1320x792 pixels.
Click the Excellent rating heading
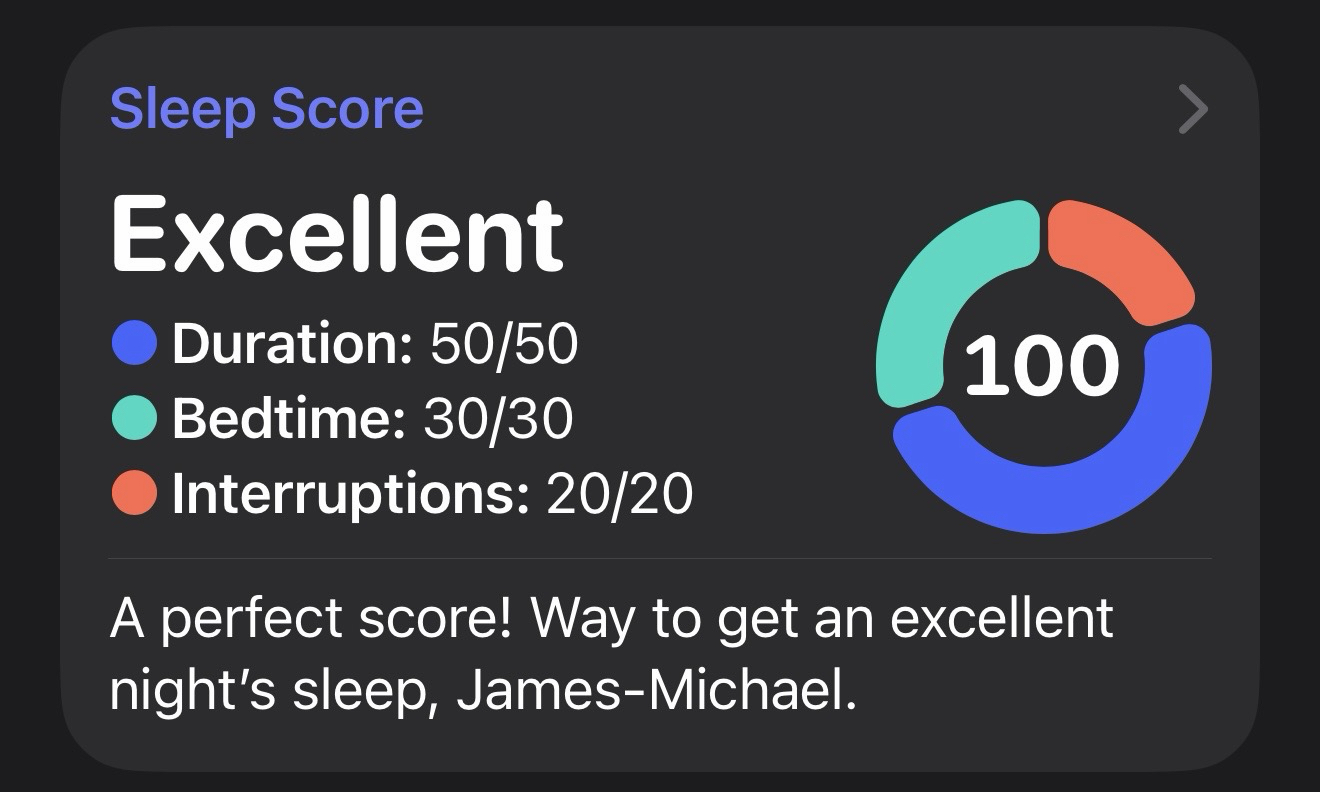[337, 234]
